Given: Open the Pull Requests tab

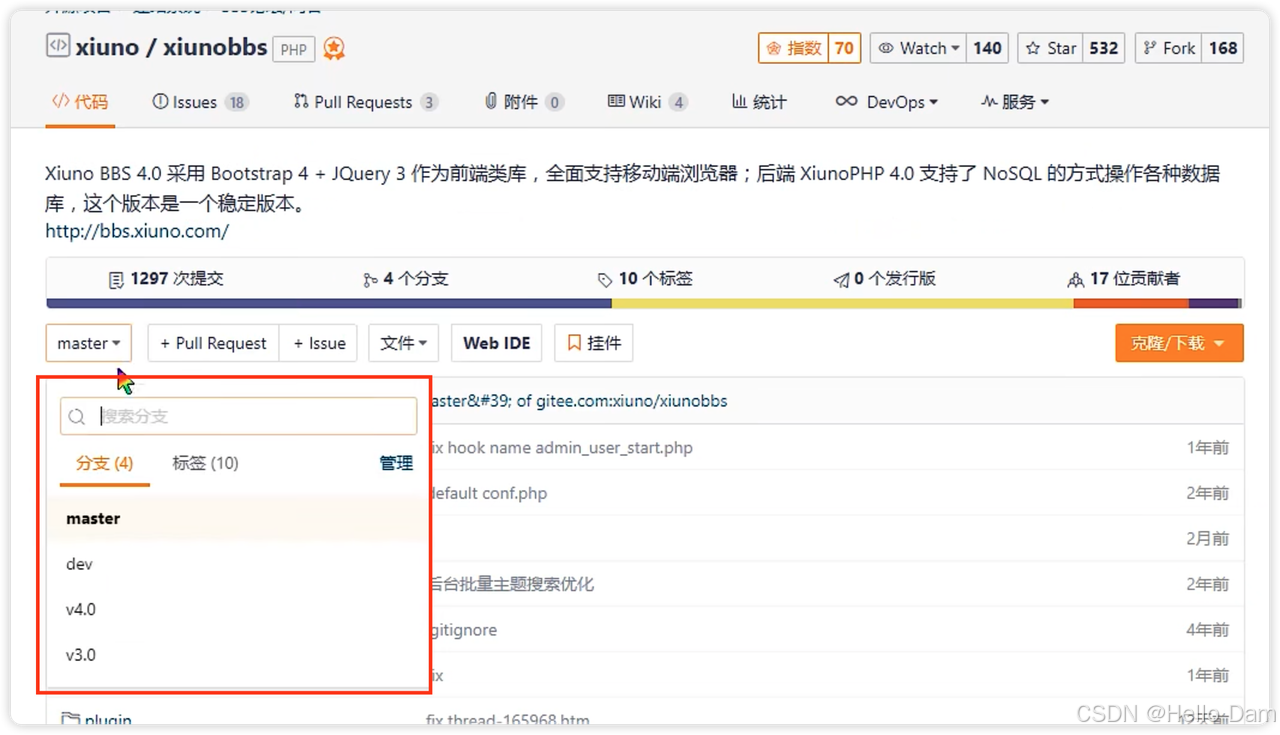Looking at the screenshot, I should click(x=365, y=102).
